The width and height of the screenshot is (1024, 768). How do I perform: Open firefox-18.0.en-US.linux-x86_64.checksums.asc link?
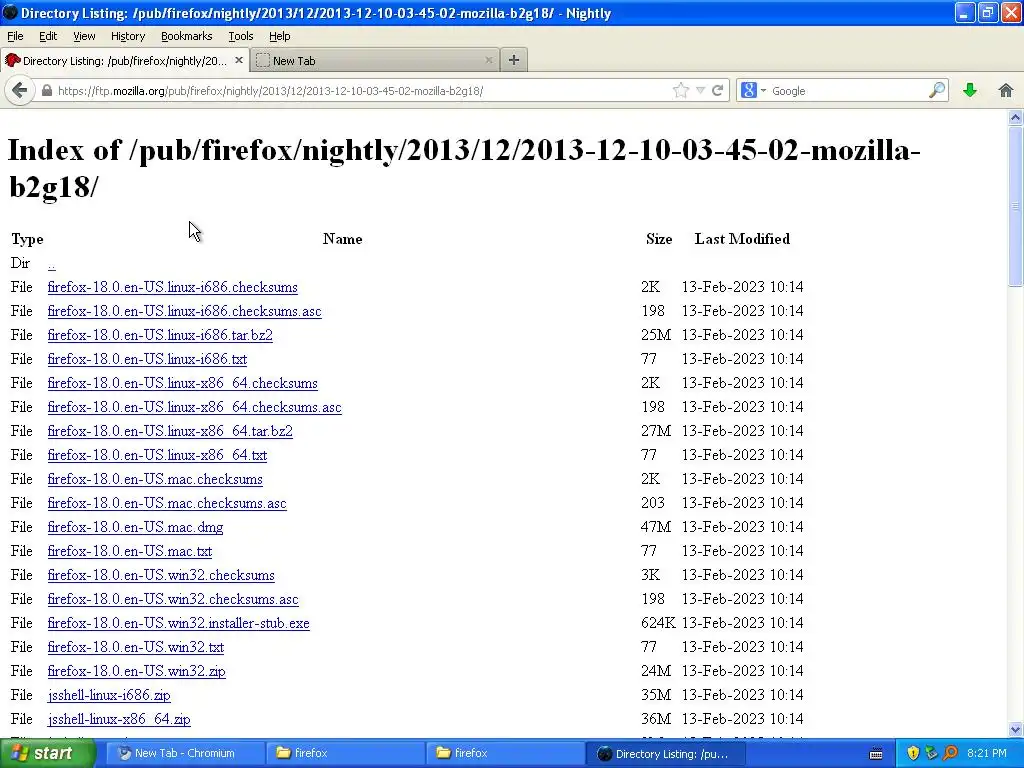coord(195,408)
